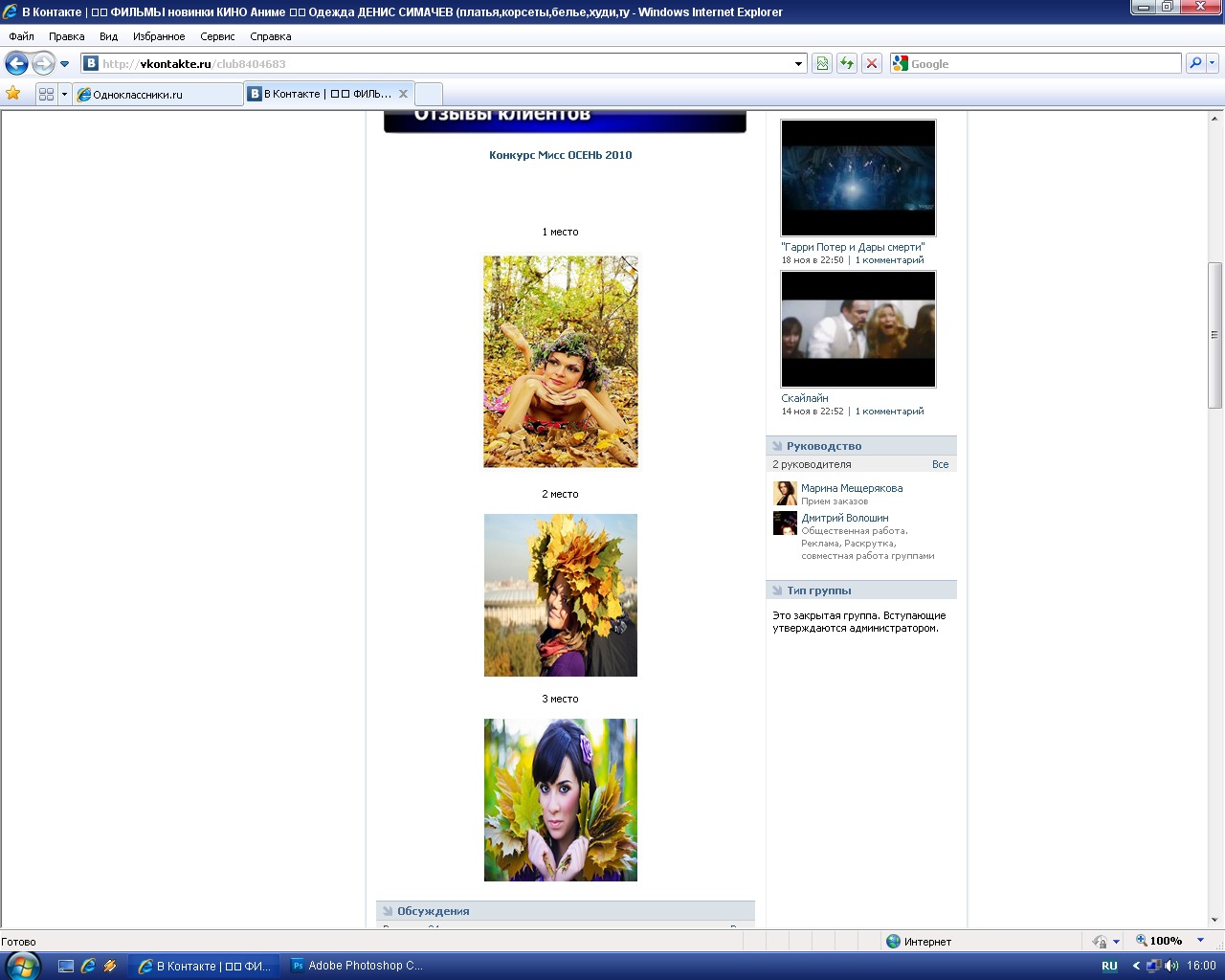Click the browser Back arrow button
The width and height of the screenshot is (1225, 980).
17,64
